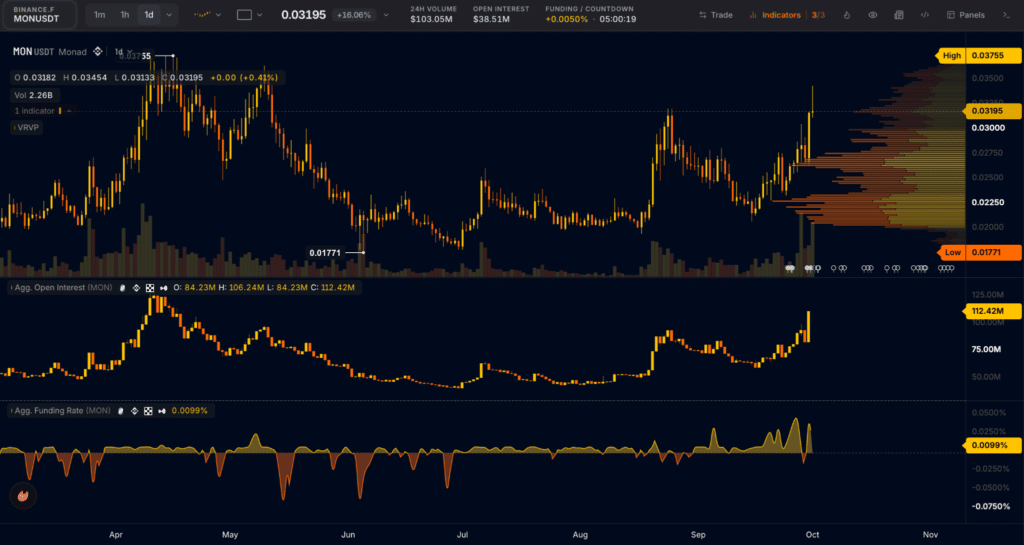Click the 112.42M open interest axis label
The image size is (1024, 545).
pyautogui.click(x=993, y=311)
